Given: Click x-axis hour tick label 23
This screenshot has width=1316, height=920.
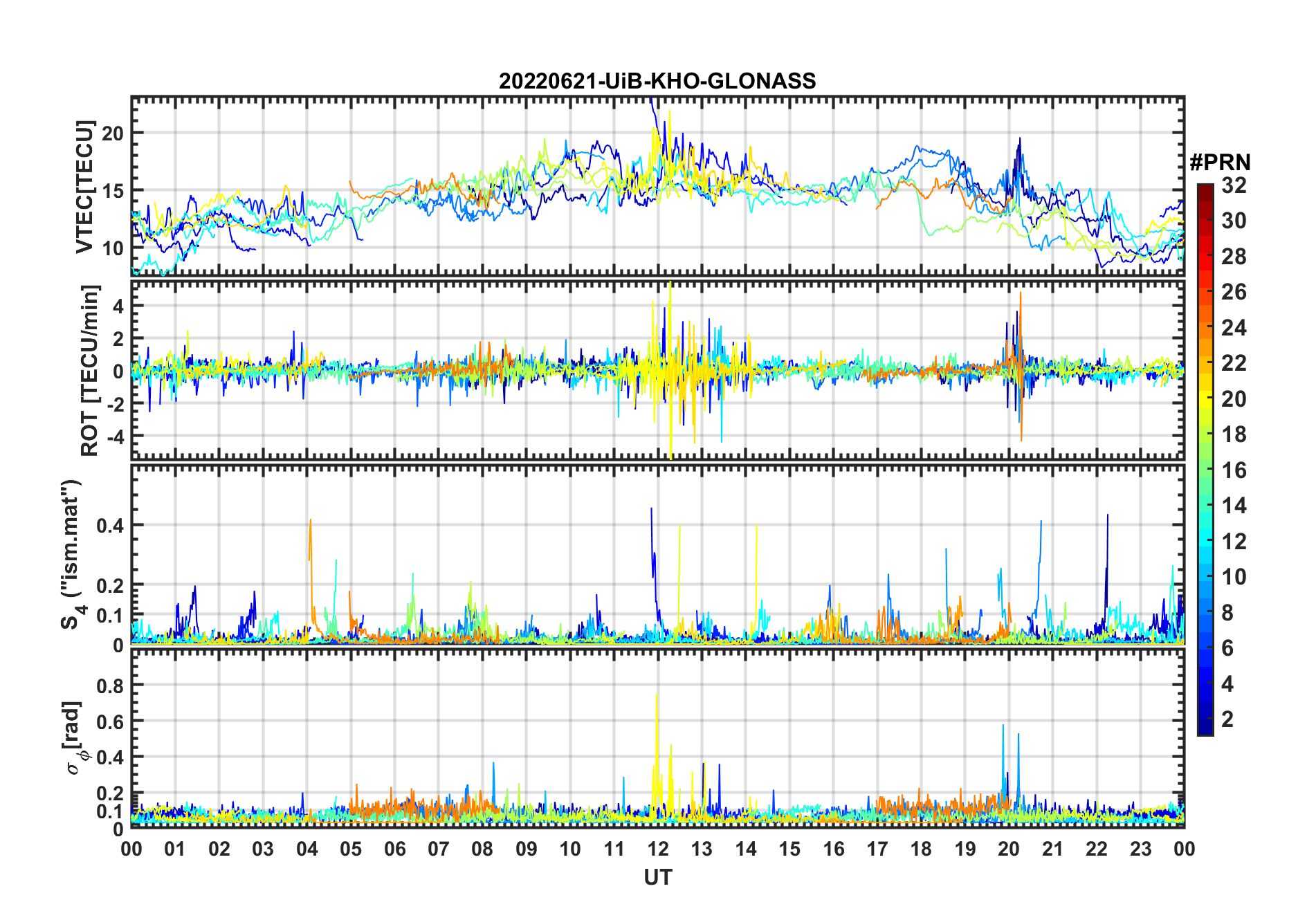Looking at the screenshot, I should (1141, 849).
